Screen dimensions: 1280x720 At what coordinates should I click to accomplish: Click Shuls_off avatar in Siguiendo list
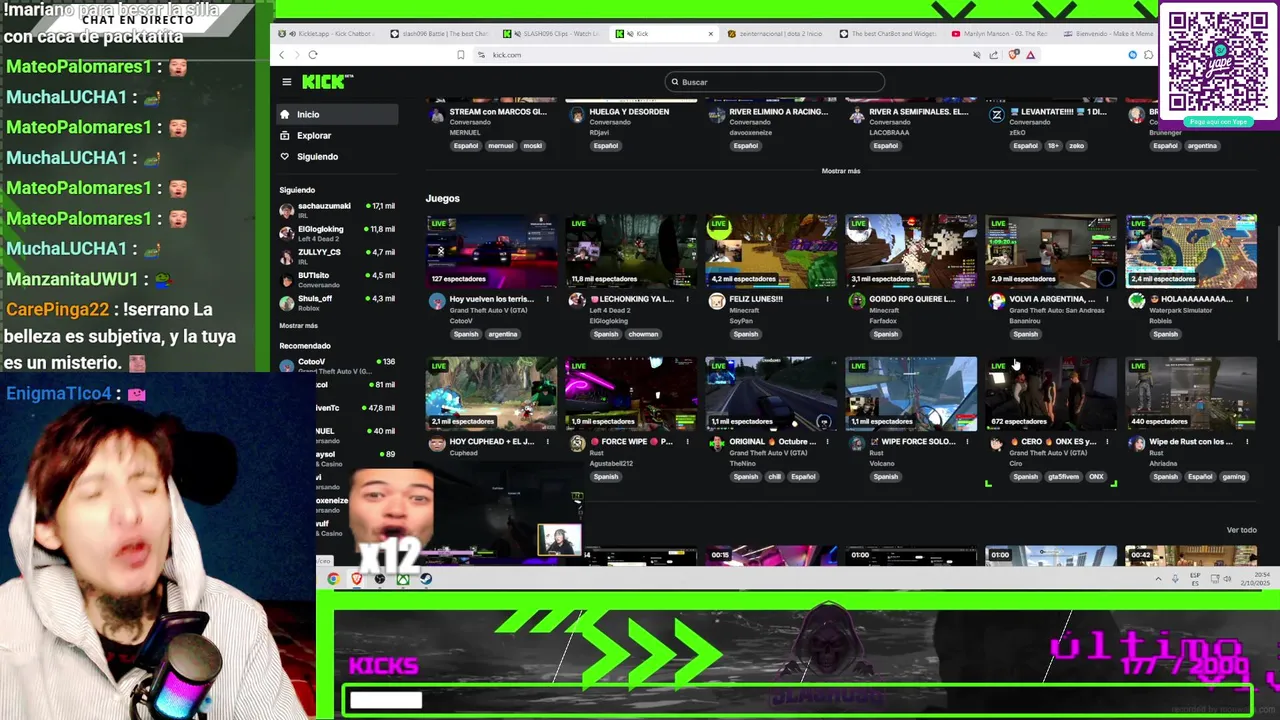pyautogui.click(x=287, y=302)
